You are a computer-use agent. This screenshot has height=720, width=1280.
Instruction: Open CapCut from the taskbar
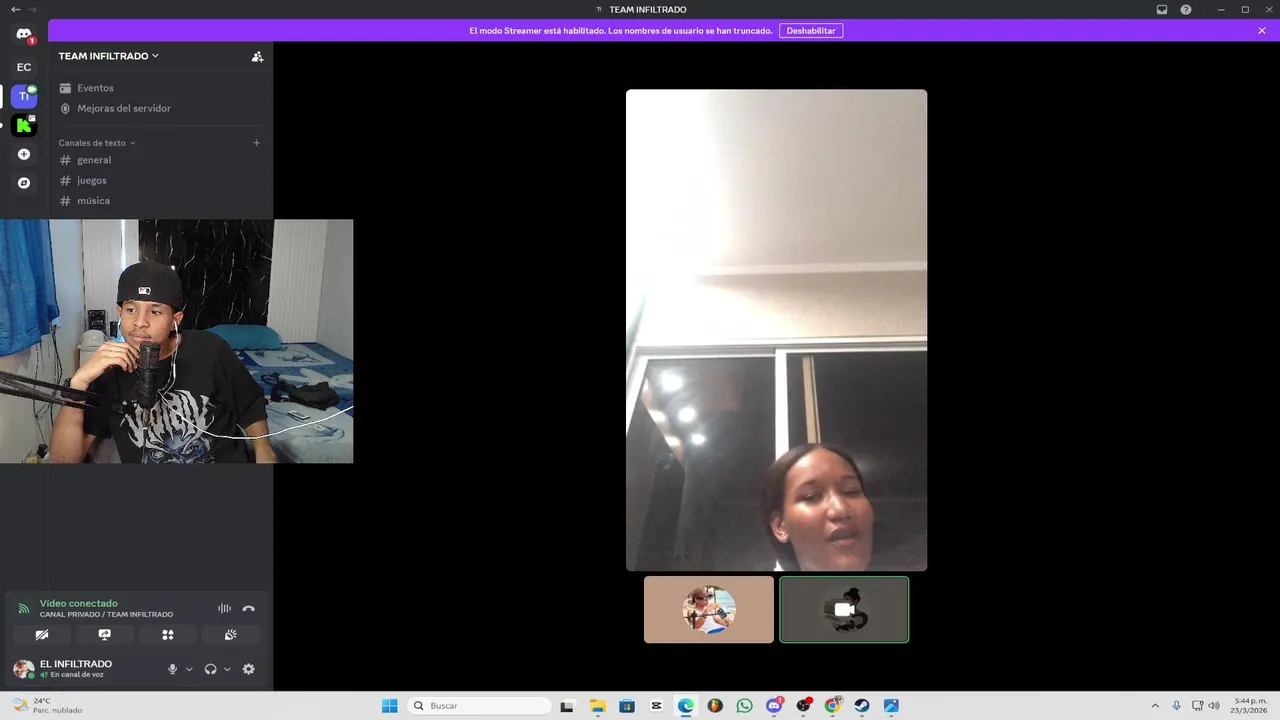(x=656, y=706)
